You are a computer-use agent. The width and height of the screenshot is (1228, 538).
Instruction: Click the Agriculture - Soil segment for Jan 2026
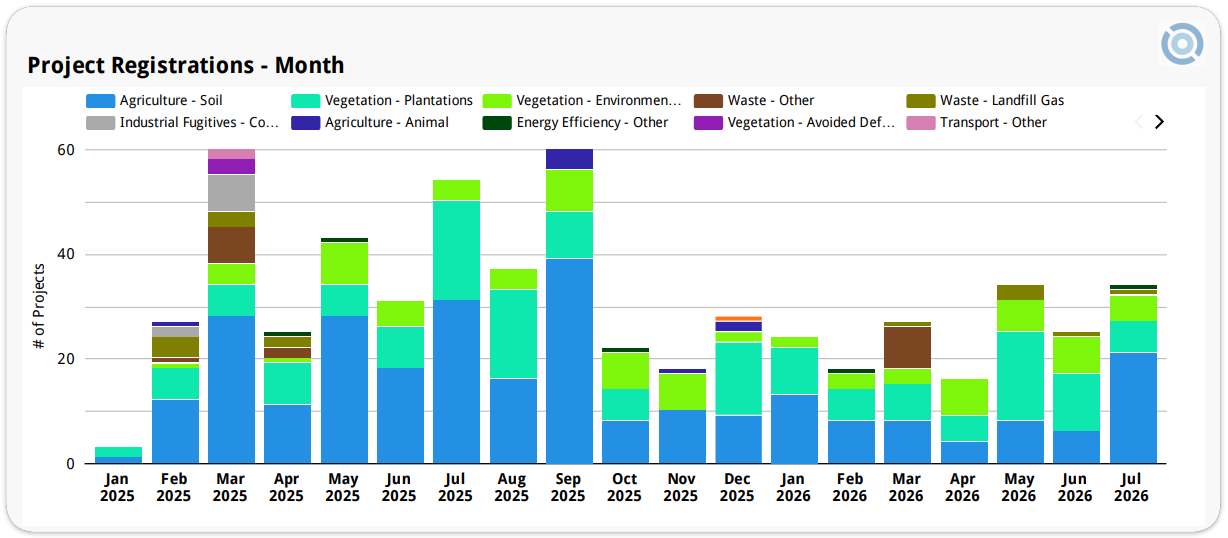coord(794,429)
